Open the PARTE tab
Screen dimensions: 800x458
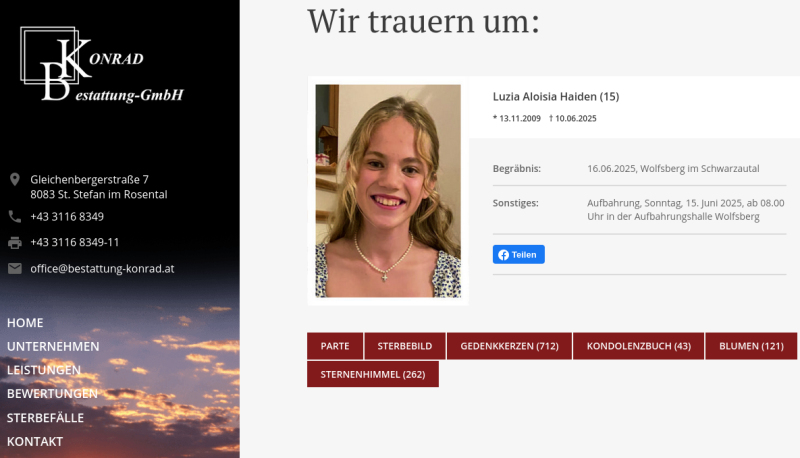point(335,346)
